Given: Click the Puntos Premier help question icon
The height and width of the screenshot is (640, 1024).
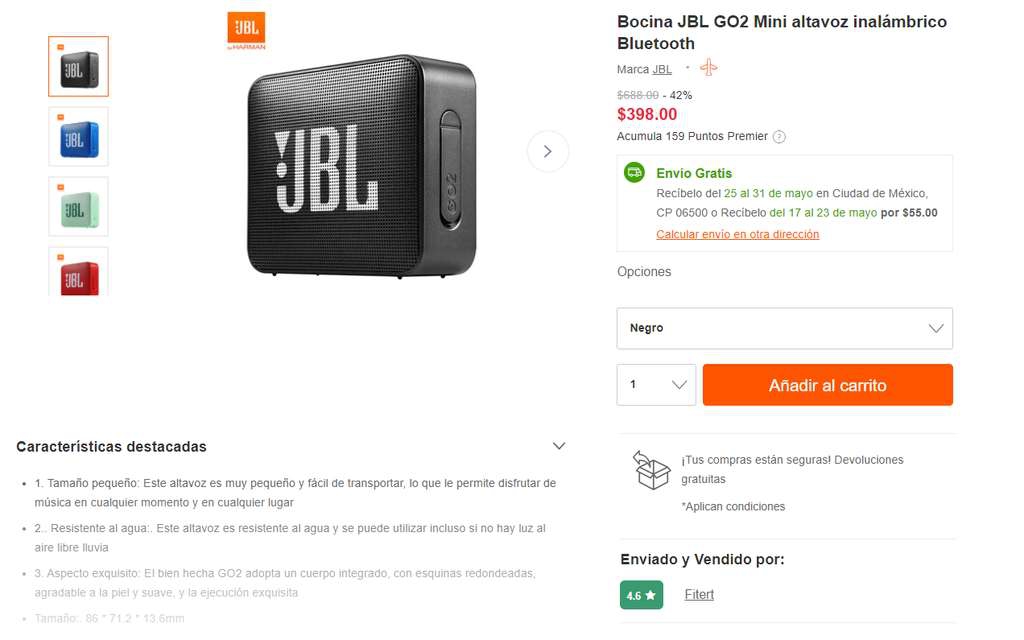Looking at the screenshot, I should pyautogui.click(x=778, y=136).
